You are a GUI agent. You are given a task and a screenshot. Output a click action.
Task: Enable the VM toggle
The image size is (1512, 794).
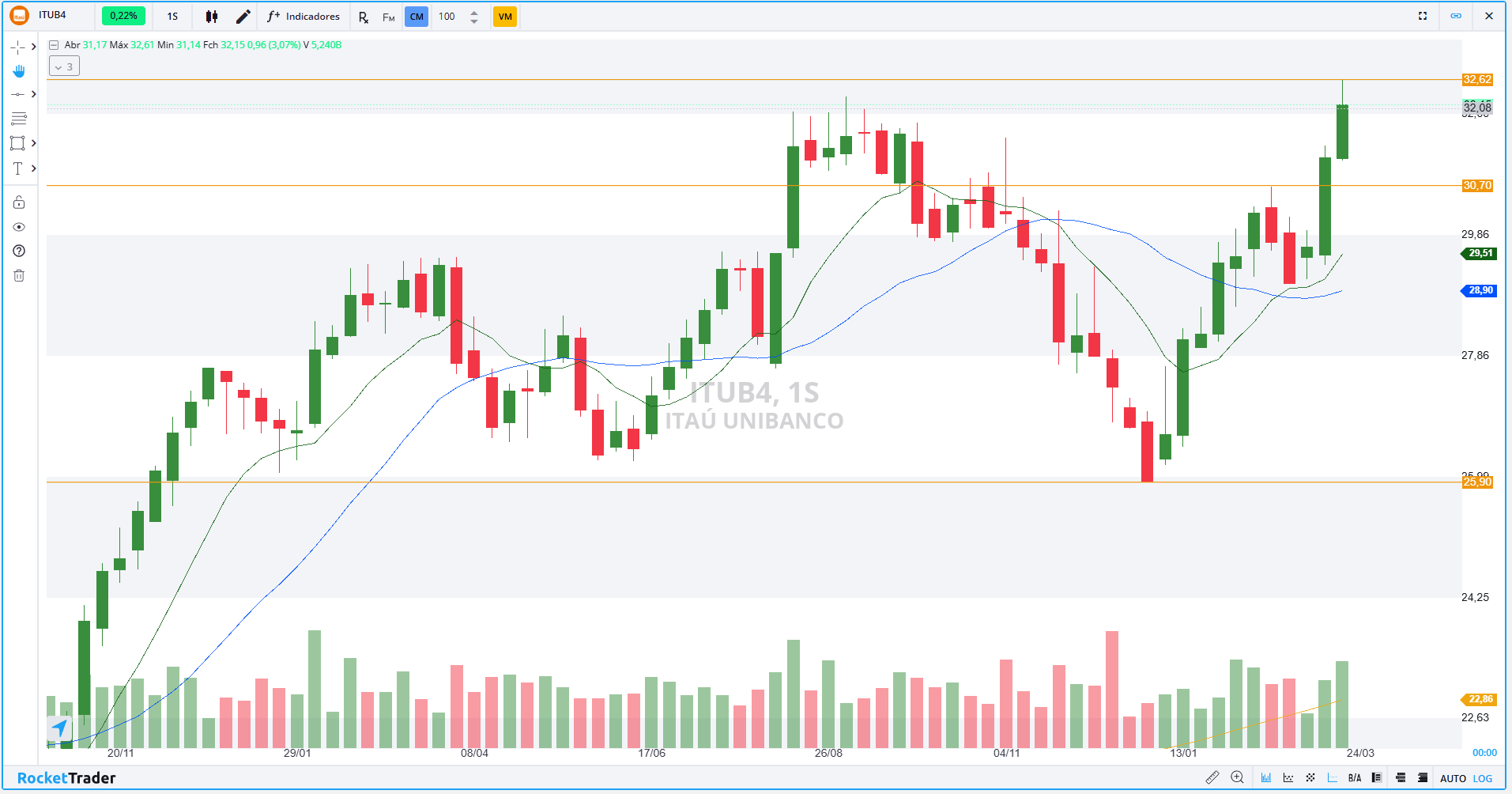pyautogui.click(x=505, y=16)
